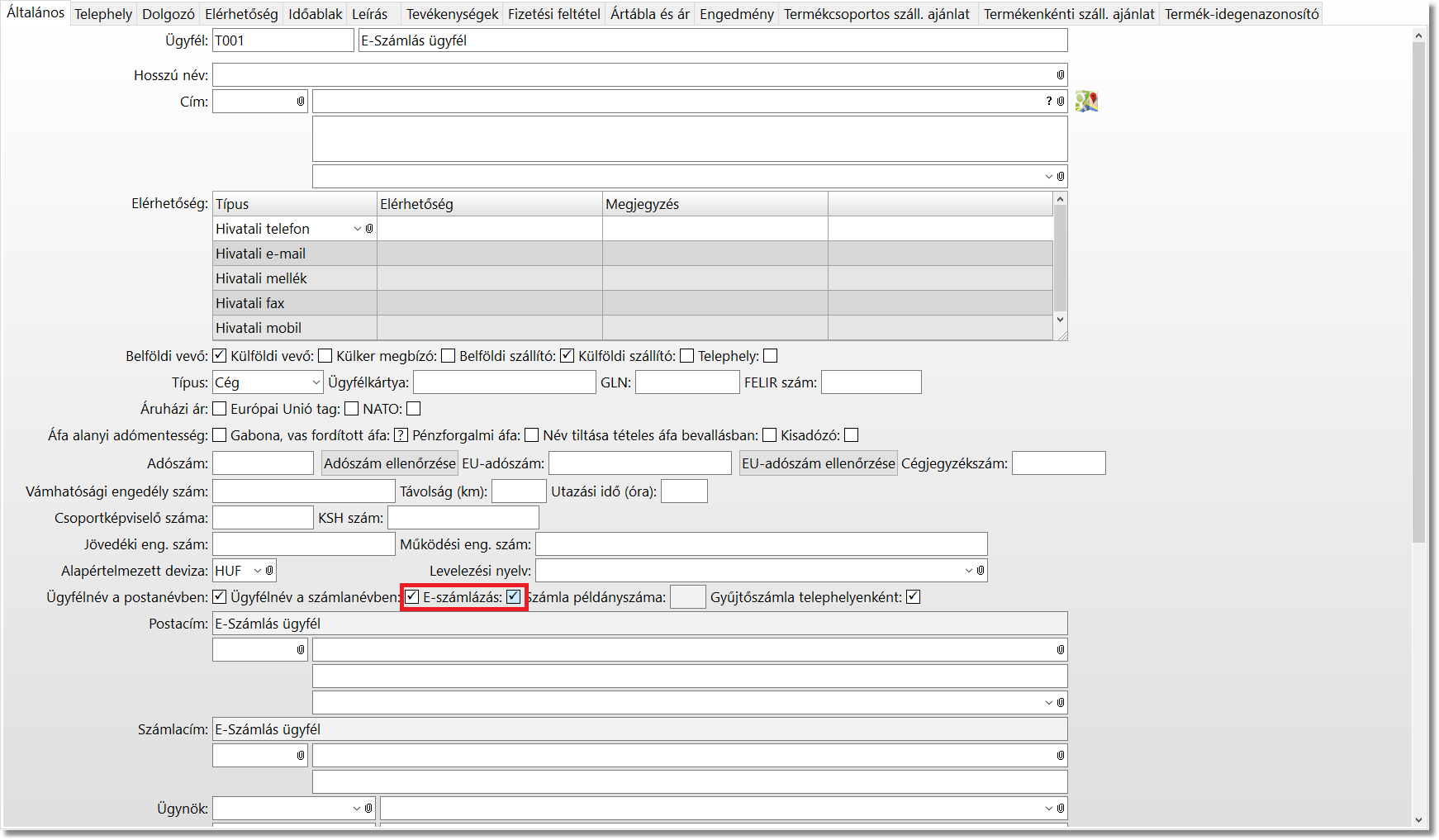Screen dimensions: 1439x840
Task: Focus the GLN input field
Action: click(x=687, y=382)
